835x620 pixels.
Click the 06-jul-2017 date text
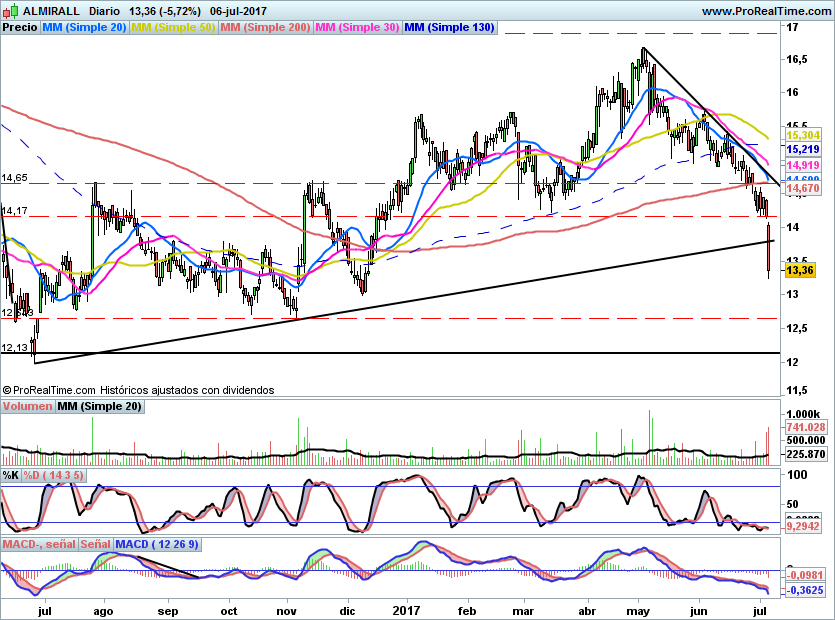(x=238, y=11)
